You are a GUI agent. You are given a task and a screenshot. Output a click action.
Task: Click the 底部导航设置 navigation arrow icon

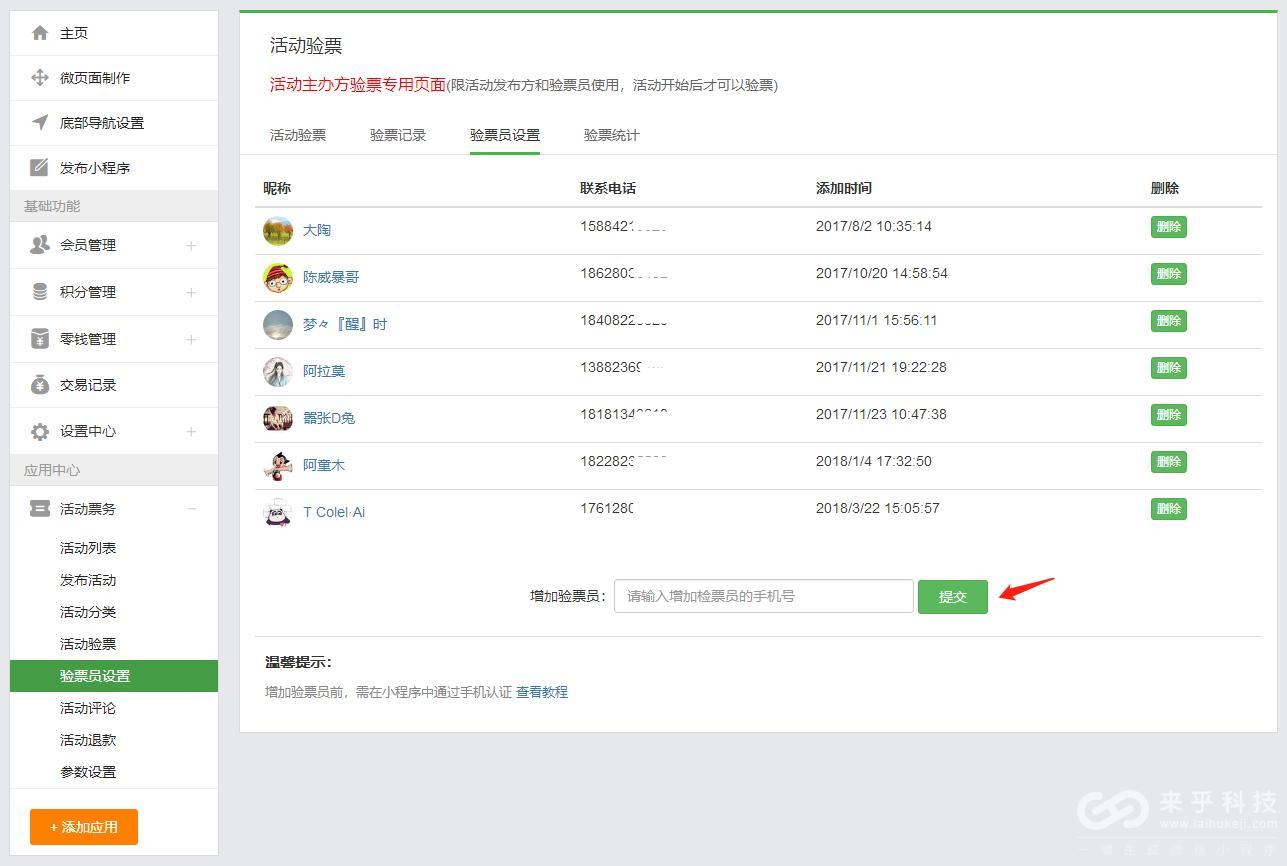(x=40, y=123)
